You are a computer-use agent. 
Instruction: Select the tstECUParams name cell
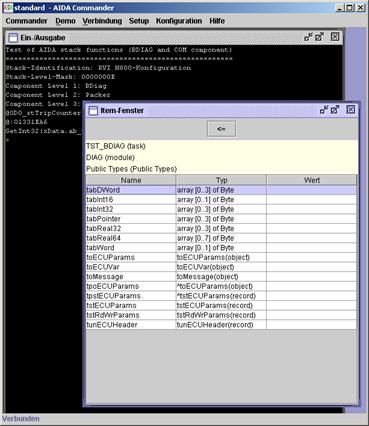(131, 306)
